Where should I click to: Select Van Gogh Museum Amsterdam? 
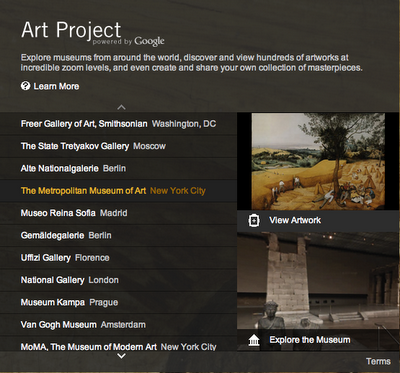pos(118,325)
